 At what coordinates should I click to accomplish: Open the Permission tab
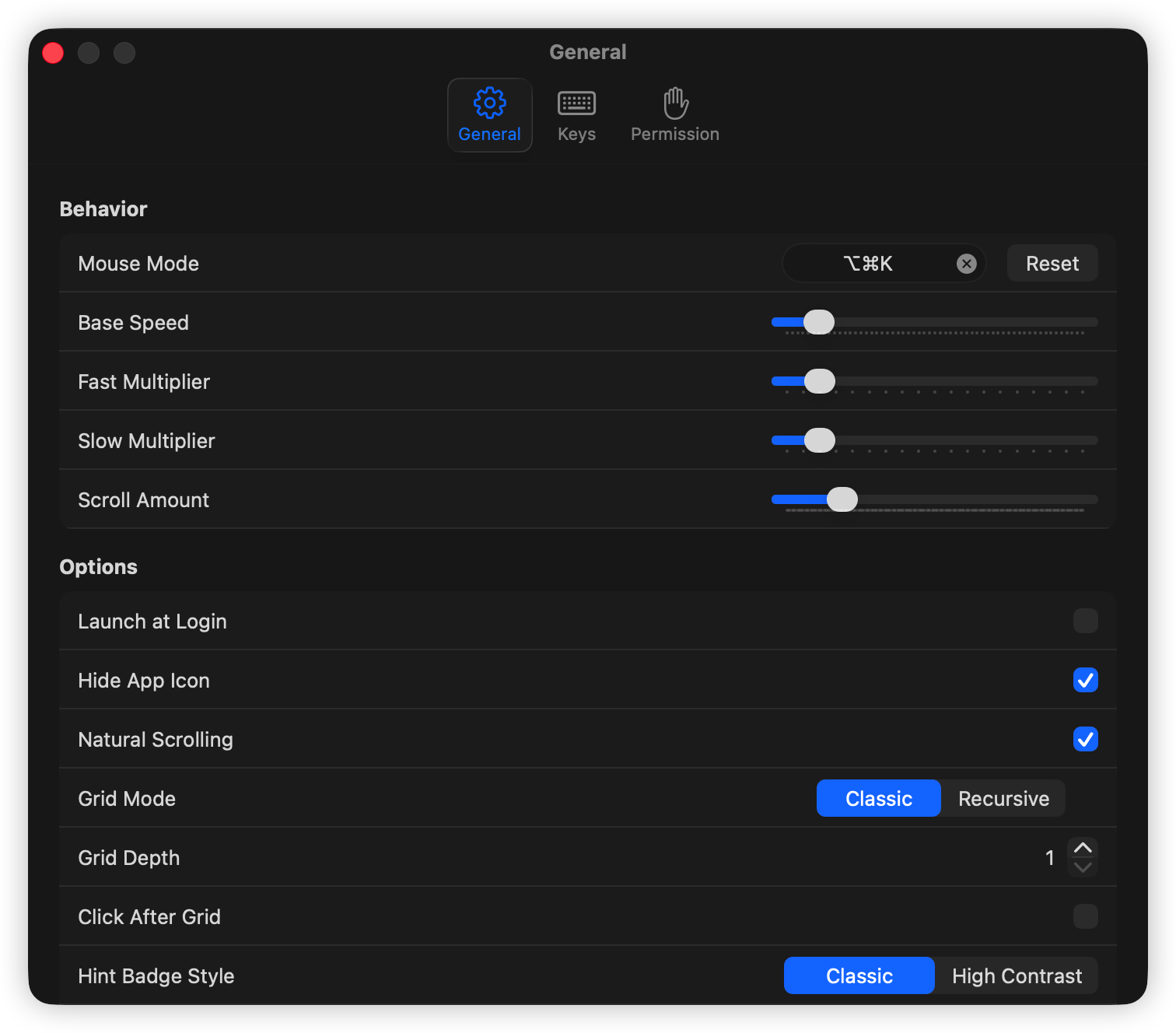click(675, 115)
